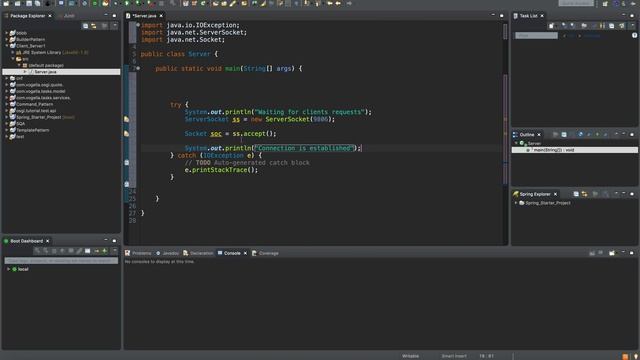Image resolution: width=640 pixels, height=360 pixels.
Task: Select the SOA project
Action: [x=20, y=124]
